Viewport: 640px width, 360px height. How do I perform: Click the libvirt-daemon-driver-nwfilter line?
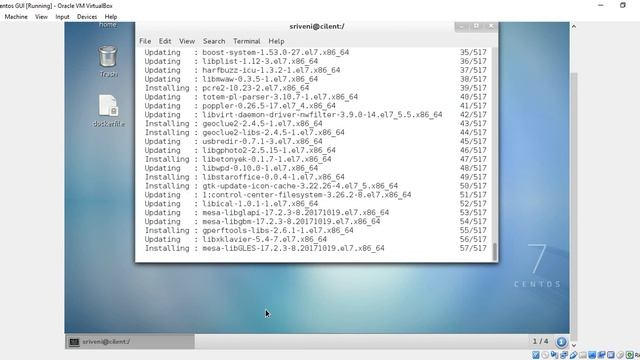click(x=316, y=115)
